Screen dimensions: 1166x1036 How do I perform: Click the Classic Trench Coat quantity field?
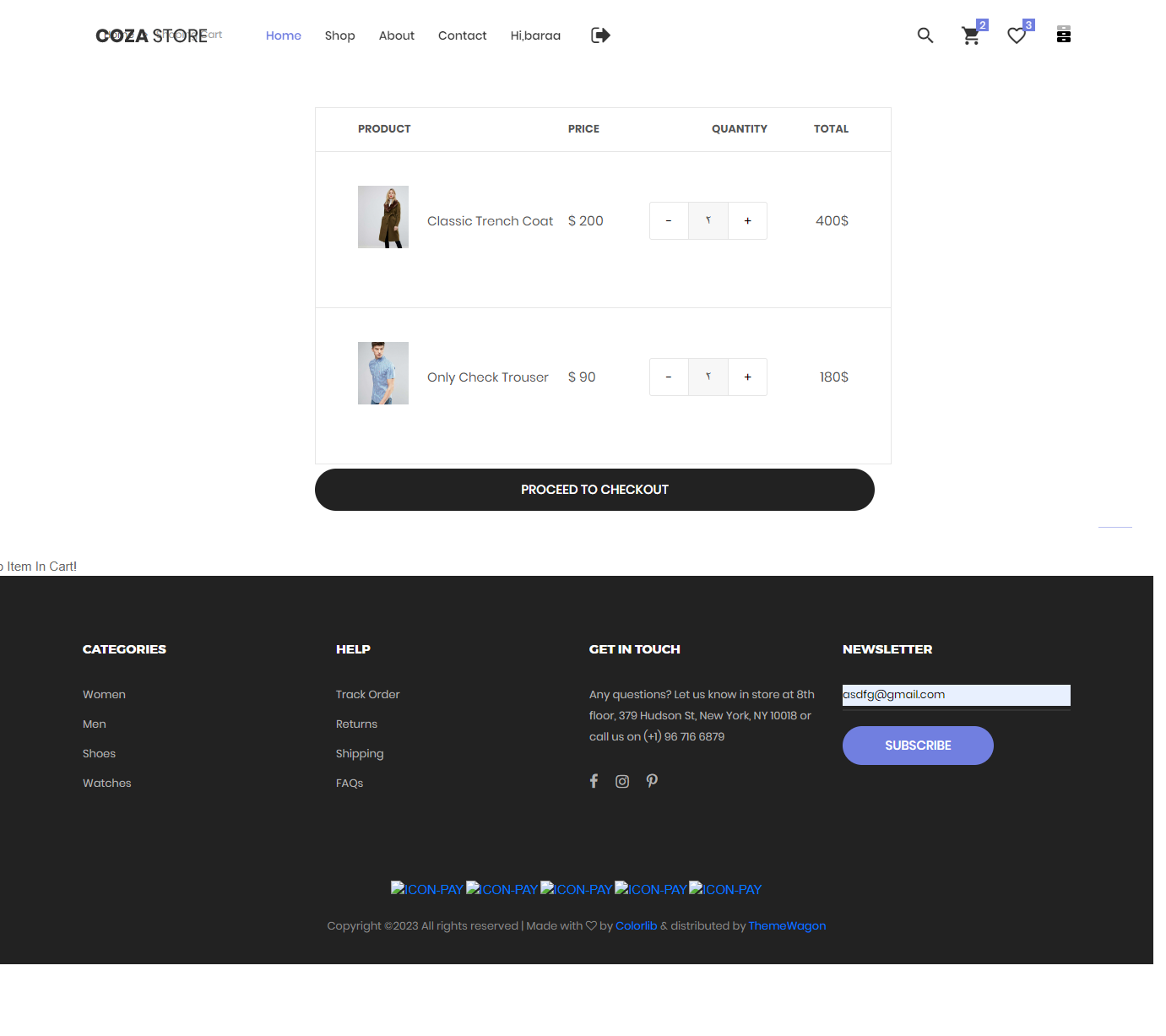click(x=708, y=221)
